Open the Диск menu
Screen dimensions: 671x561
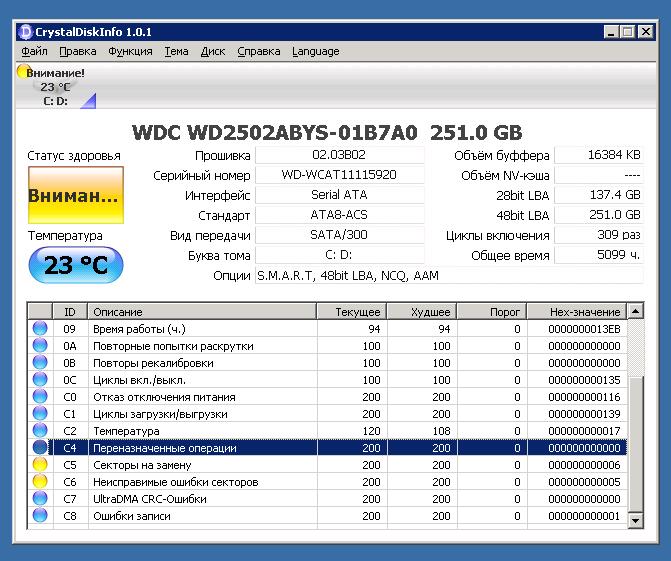(213, 51)
